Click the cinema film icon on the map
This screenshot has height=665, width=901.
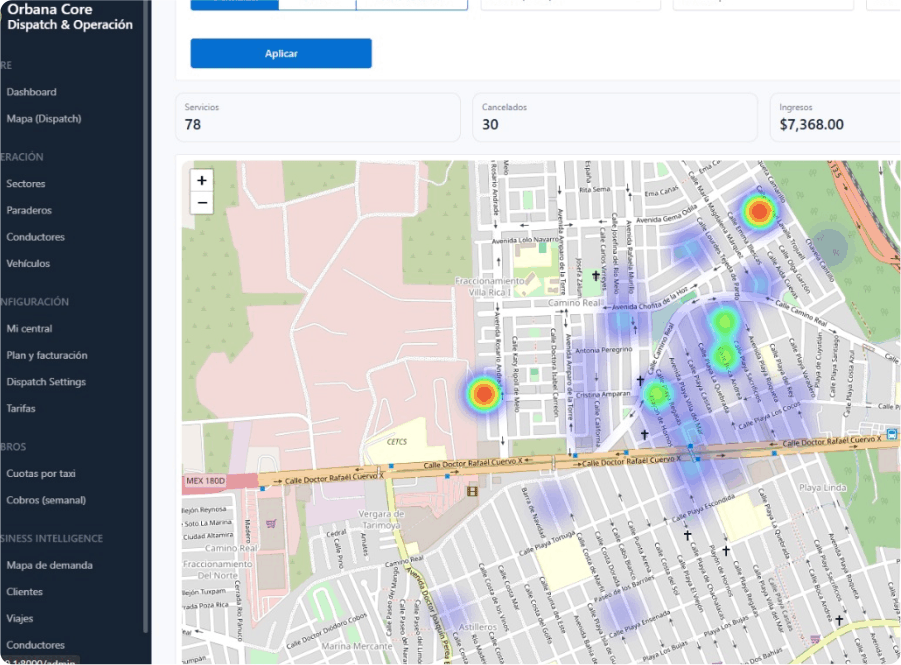472,489
